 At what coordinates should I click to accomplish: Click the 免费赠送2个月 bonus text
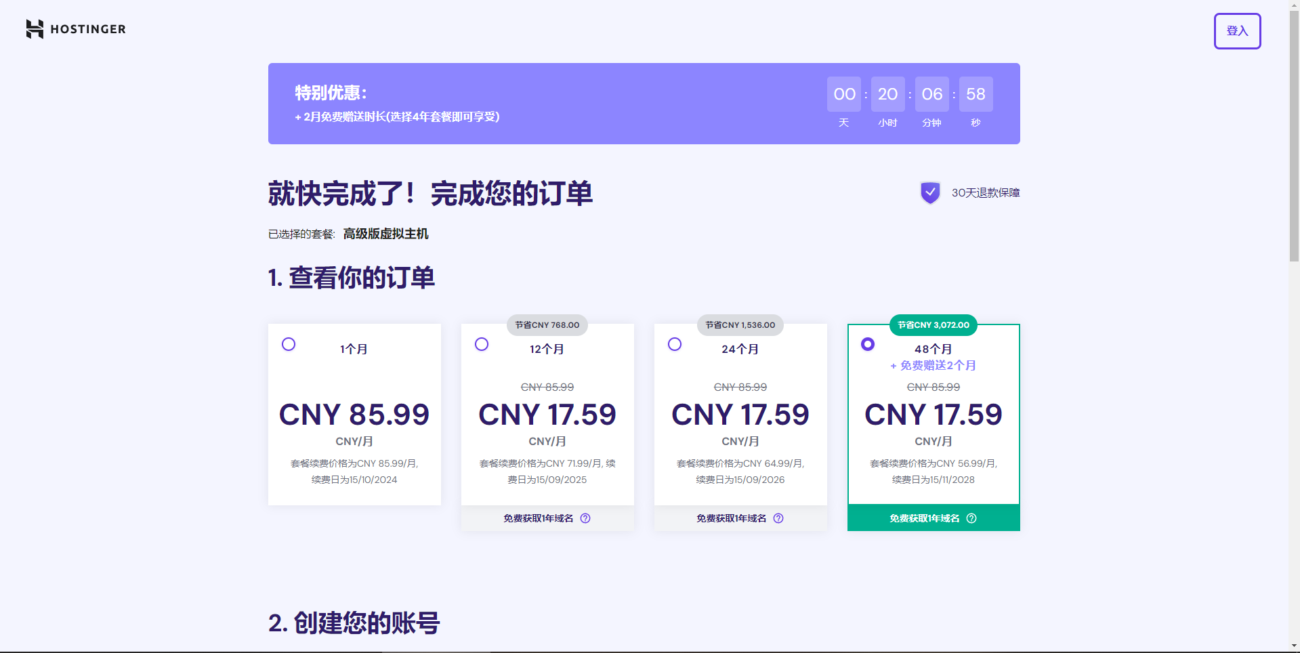933,366
